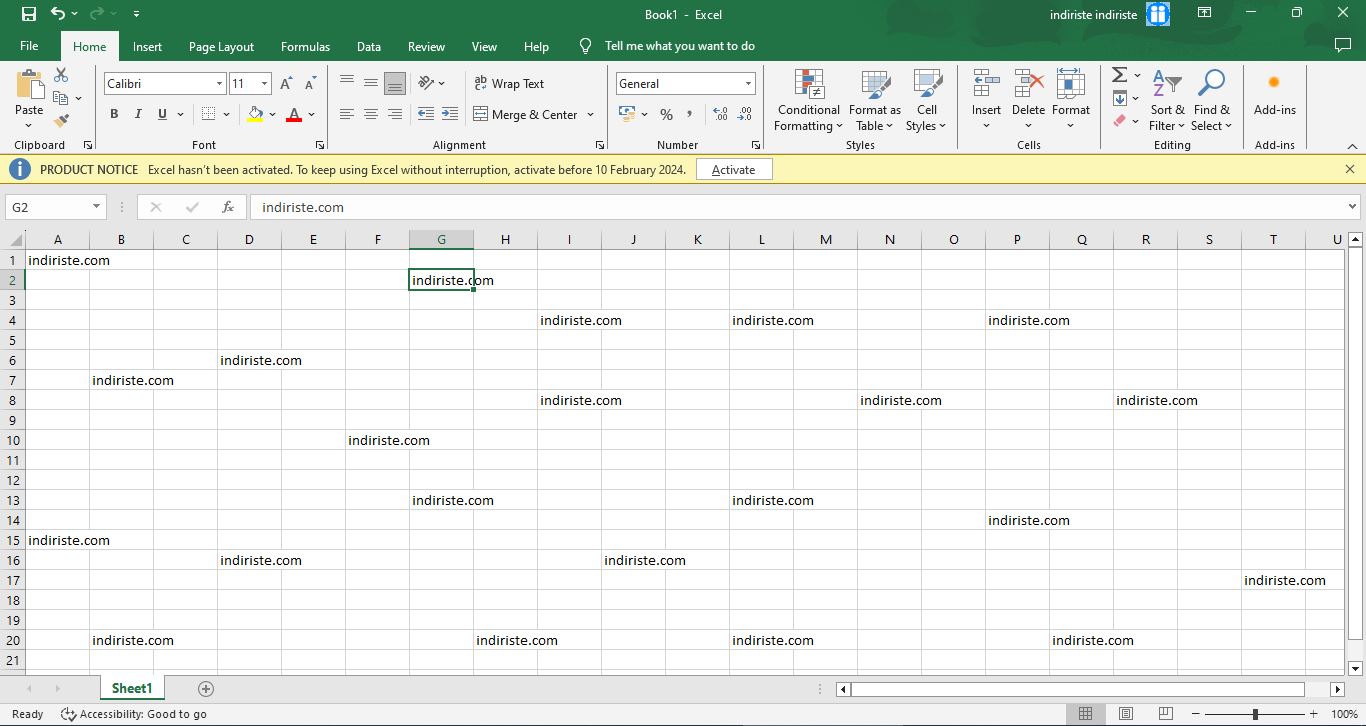Click the Insert Function fx icon
Viewport: 1366px width, 726px height.
(228, 207)
